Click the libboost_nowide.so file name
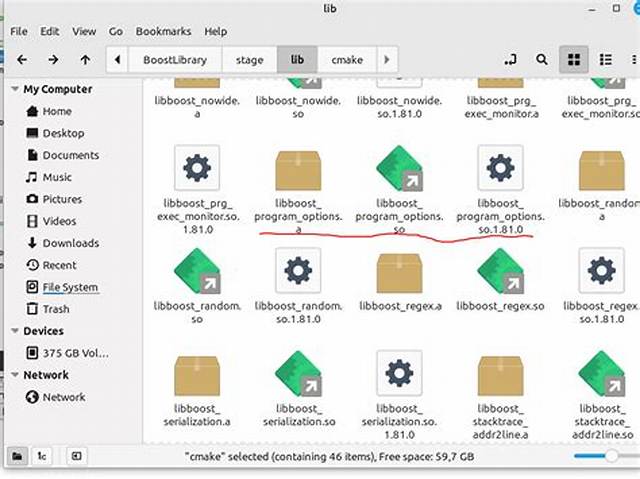The width and height of the screenshot is (640, 479). coord(298,107)
